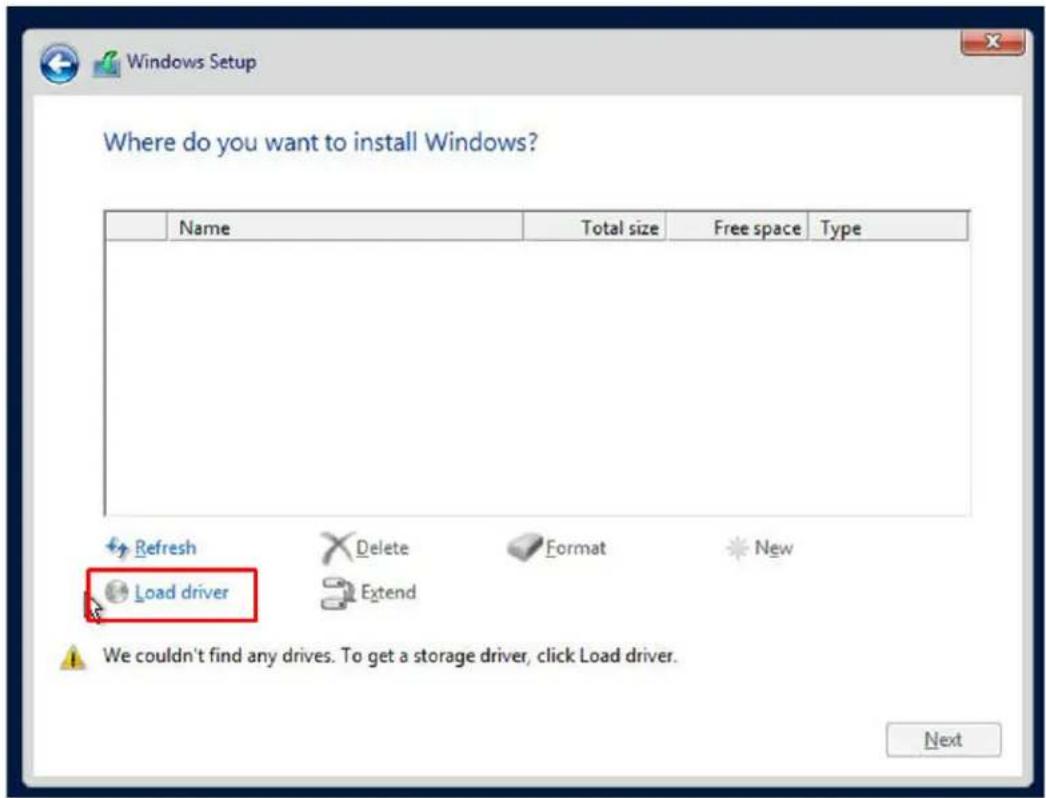The width and height of the screenshot is (1046, 798).
Task: Click the Delete X icon
Action: pyautogui.click(x=336, y=548)
